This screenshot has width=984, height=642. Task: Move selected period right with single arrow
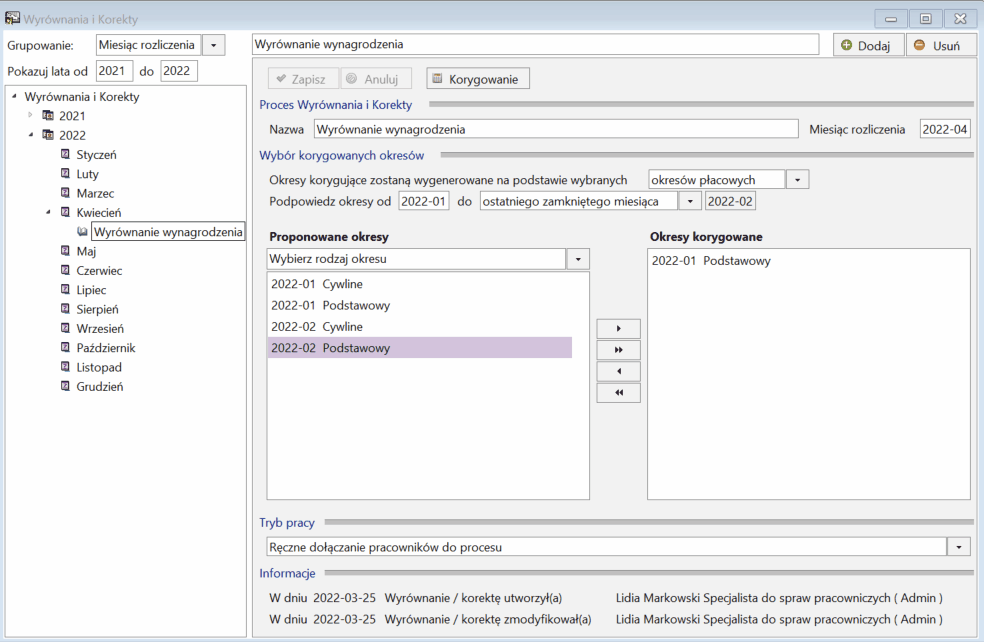click(618, 328)
